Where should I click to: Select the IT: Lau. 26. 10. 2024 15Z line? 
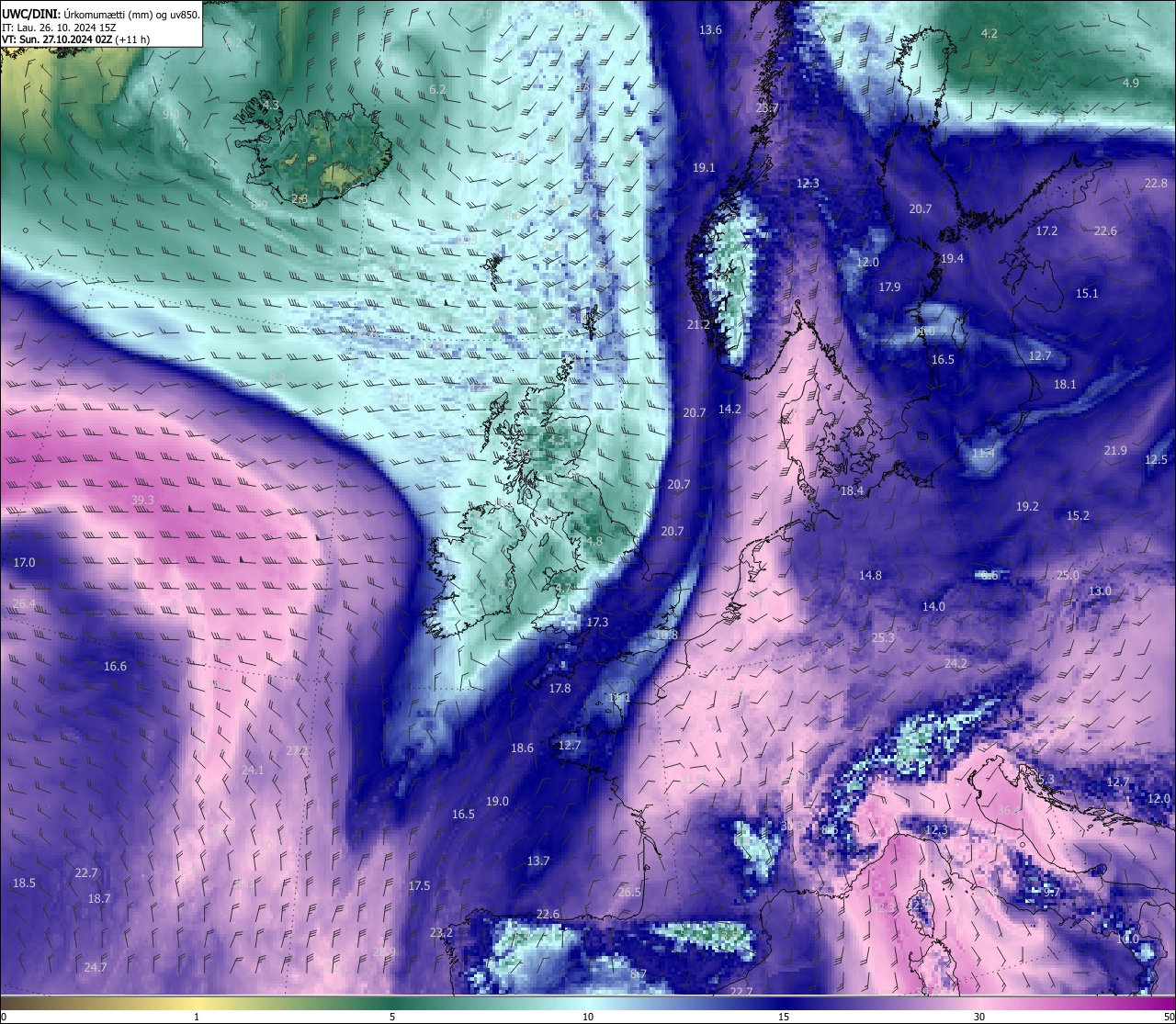(59, 28)
